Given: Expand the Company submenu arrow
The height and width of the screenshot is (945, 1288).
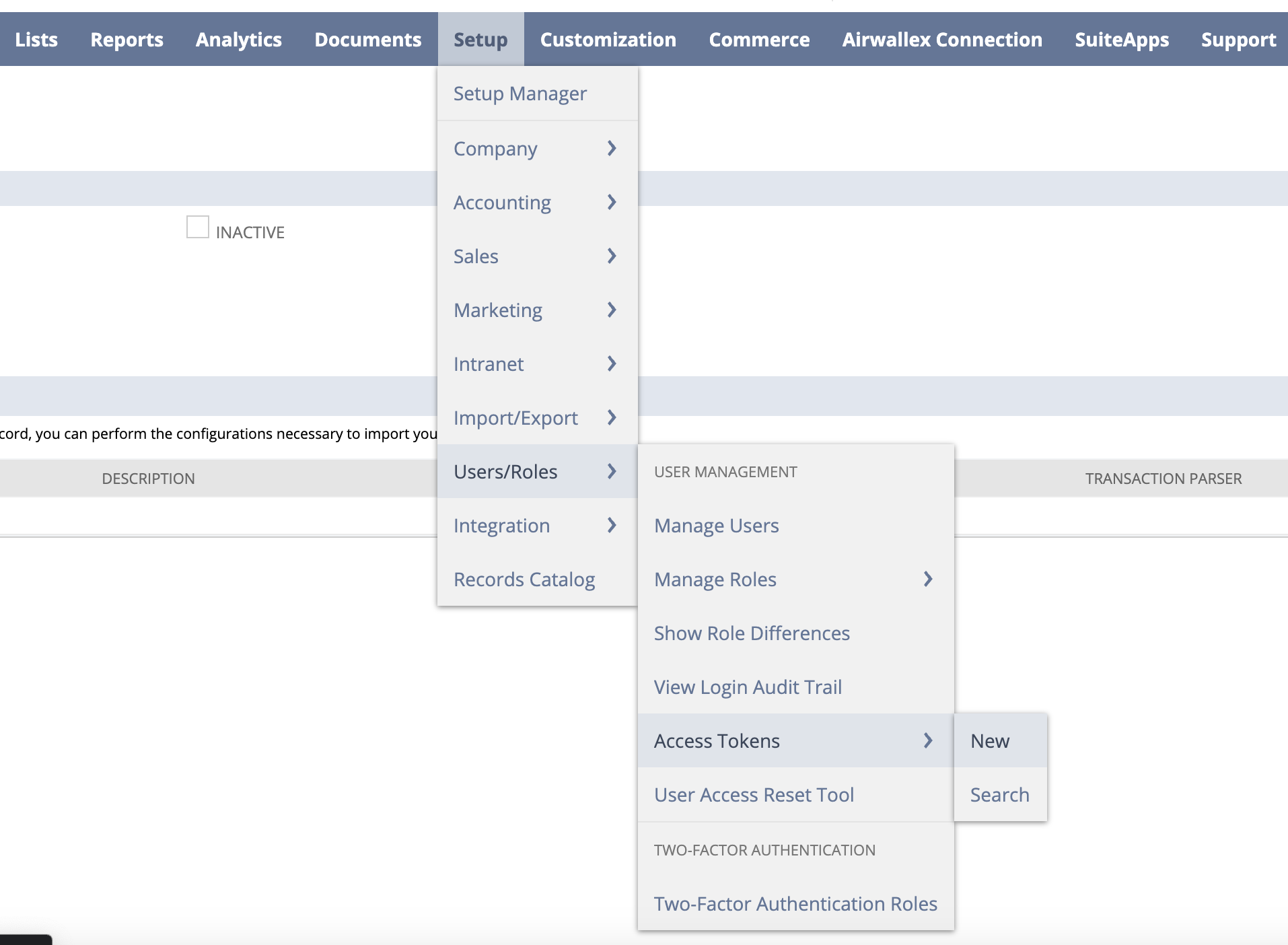Looking at the screenshot, I should click(x=611, y=148).
